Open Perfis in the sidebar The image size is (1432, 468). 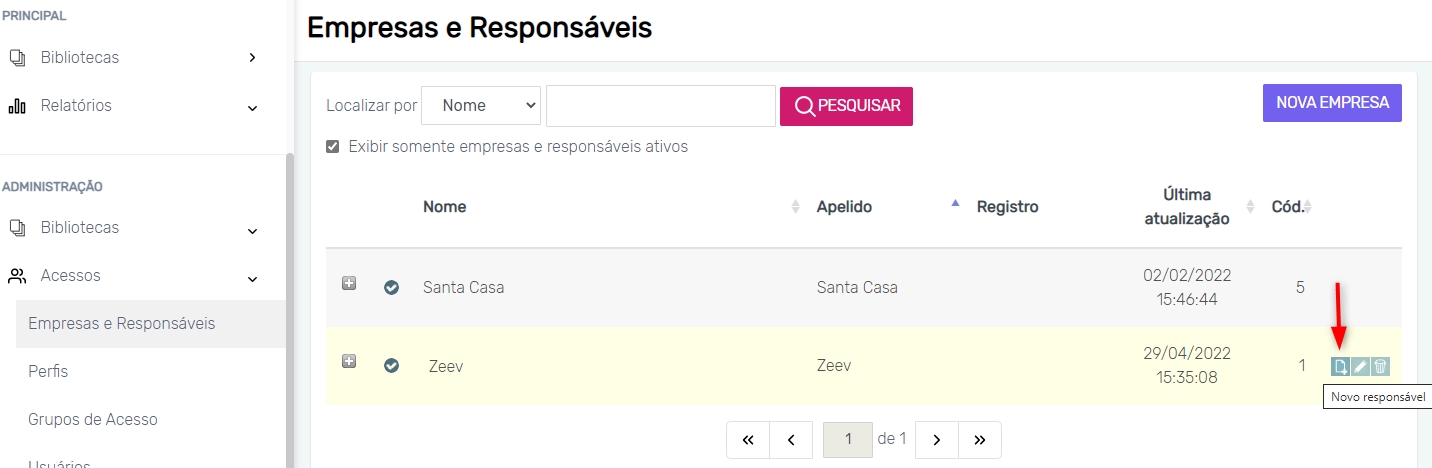pyautogui.click(x=49, y=371)
